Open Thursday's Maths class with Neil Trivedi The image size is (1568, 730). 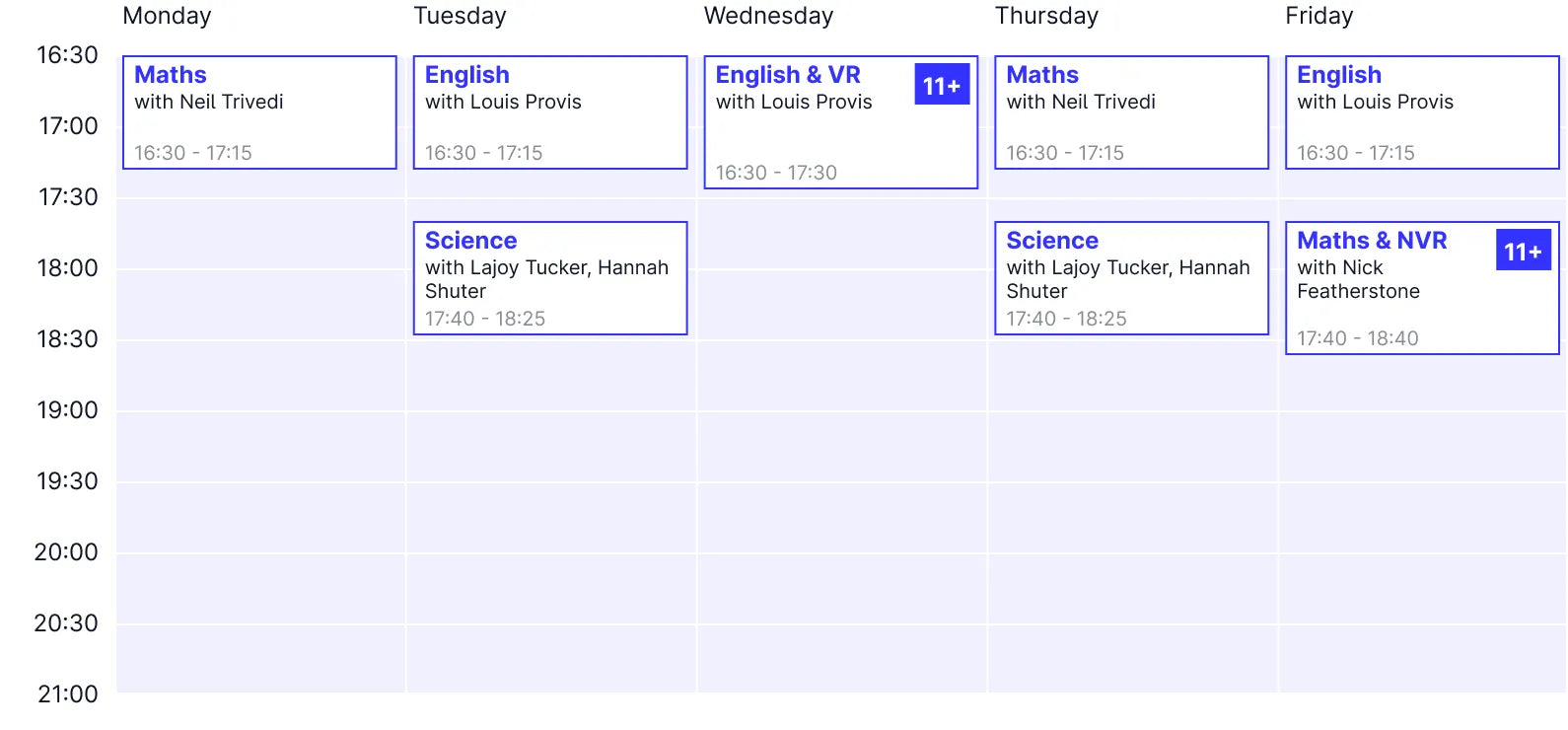click(x=1131, y=112)
